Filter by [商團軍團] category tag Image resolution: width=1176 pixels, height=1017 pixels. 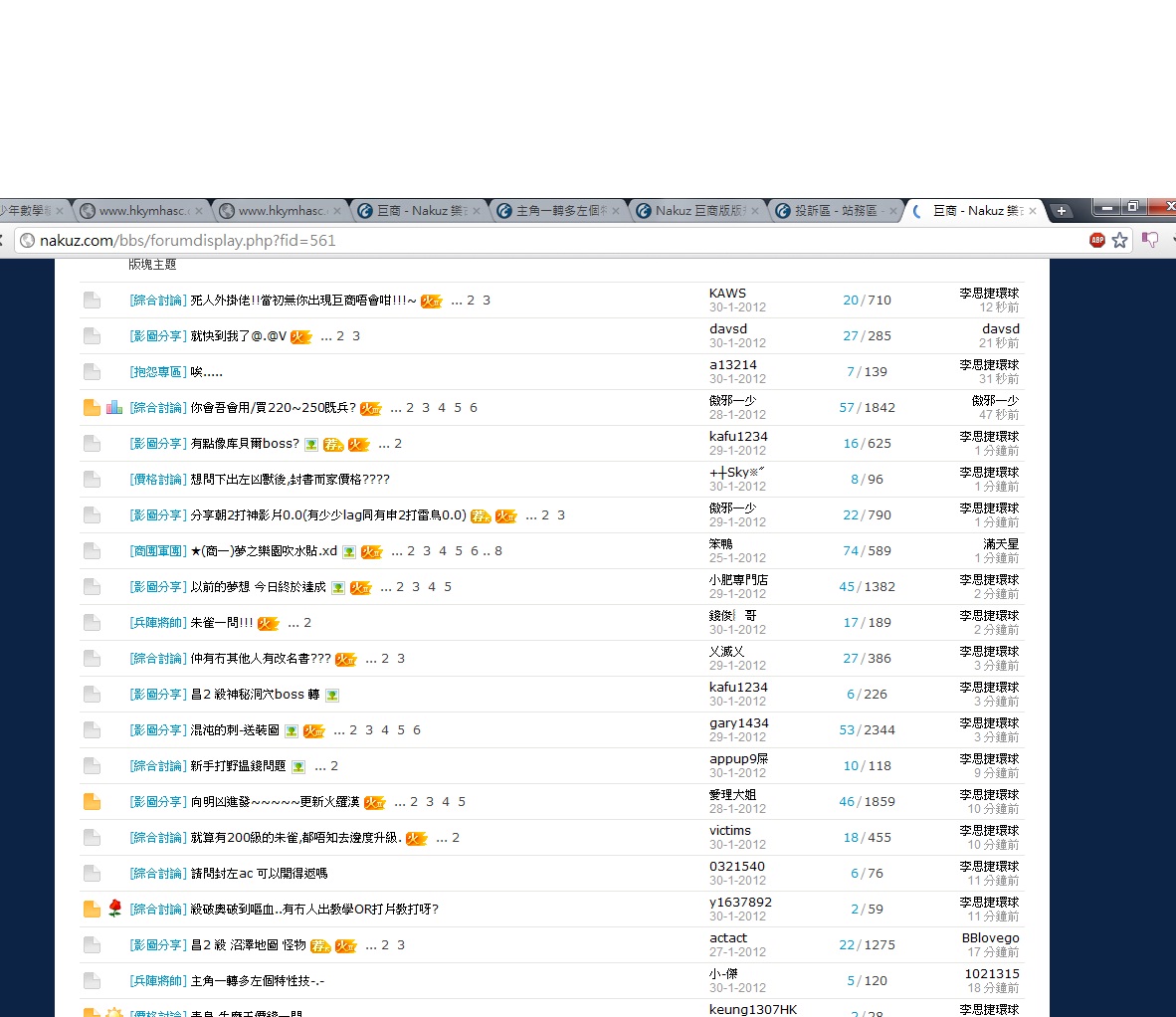tap(158, 551)
